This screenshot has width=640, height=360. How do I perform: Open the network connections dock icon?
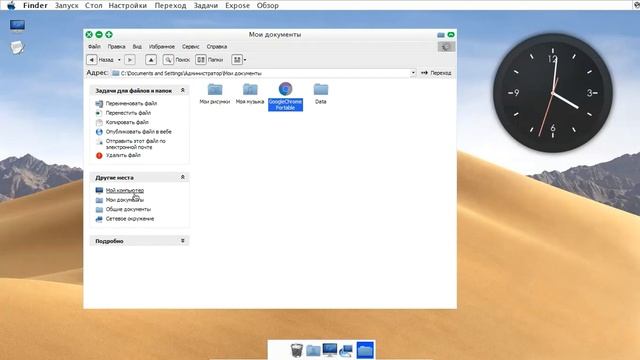[x=346, y=351]
